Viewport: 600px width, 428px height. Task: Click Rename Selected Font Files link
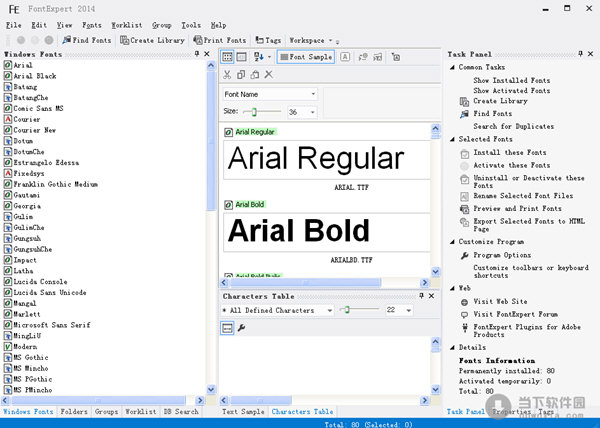pyautogui.click(x=523, y=196)
